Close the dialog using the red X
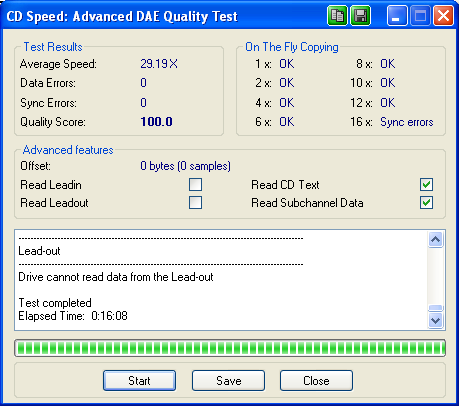 pos(443,16)
